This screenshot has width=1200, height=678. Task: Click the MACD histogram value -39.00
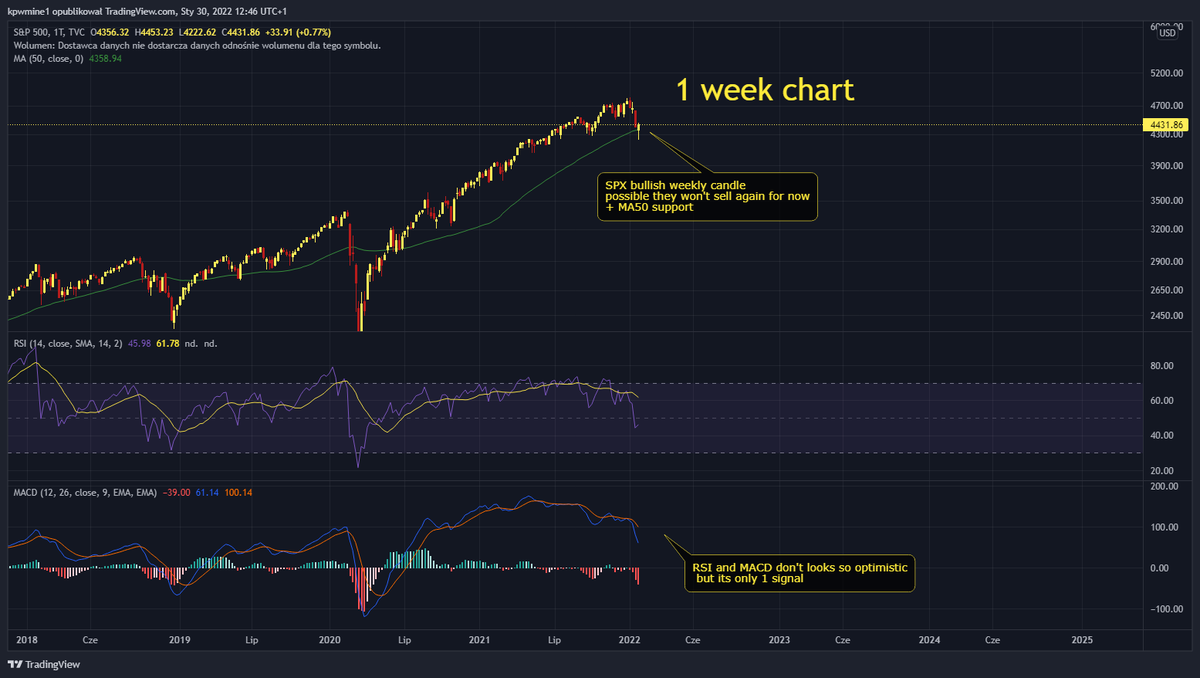tap(175, 494)
